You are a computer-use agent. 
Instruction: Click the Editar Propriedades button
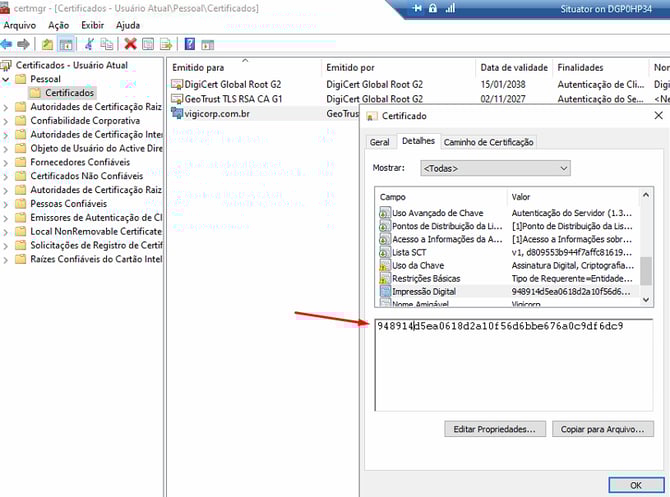(495, 429)
